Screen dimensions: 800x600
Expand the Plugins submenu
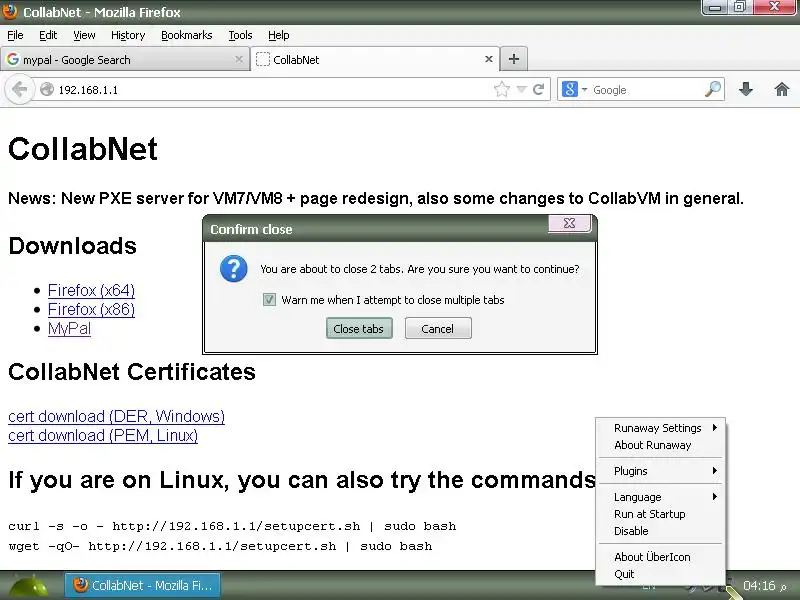click(x=660, y=471)
